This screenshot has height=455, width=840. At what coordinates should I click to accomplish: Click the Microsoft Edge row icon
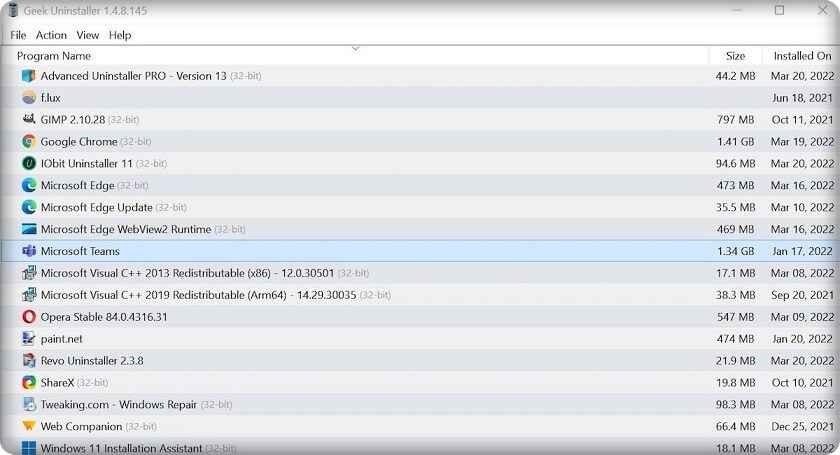(29, 185)
